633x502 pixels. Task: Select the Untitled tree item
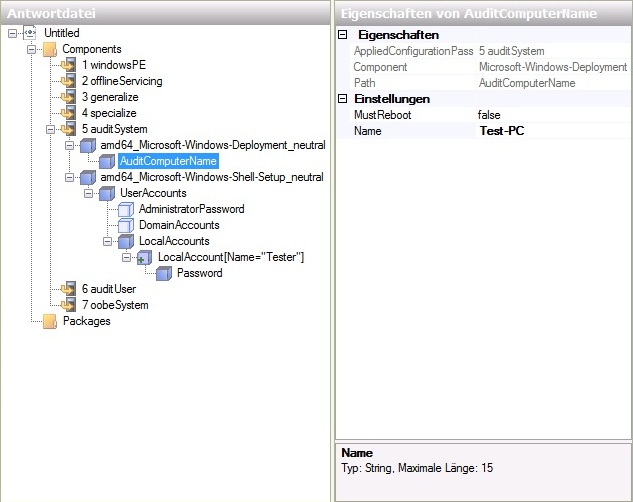(x=62, y=33)
